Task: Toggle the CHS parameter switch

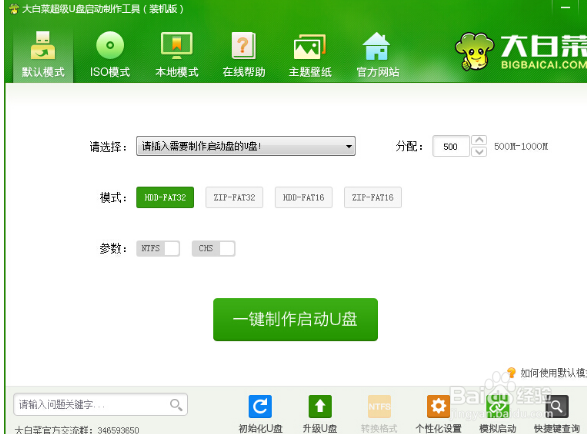Action: [x=213, y=248]
